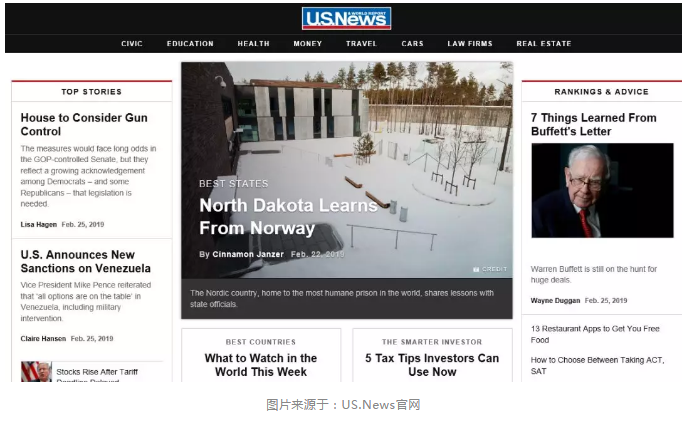Screen dimensions: 695x437
Task: Click the Stocks Rise story thumbnail image
Action: pyautogui.click(x=36, y=371)
